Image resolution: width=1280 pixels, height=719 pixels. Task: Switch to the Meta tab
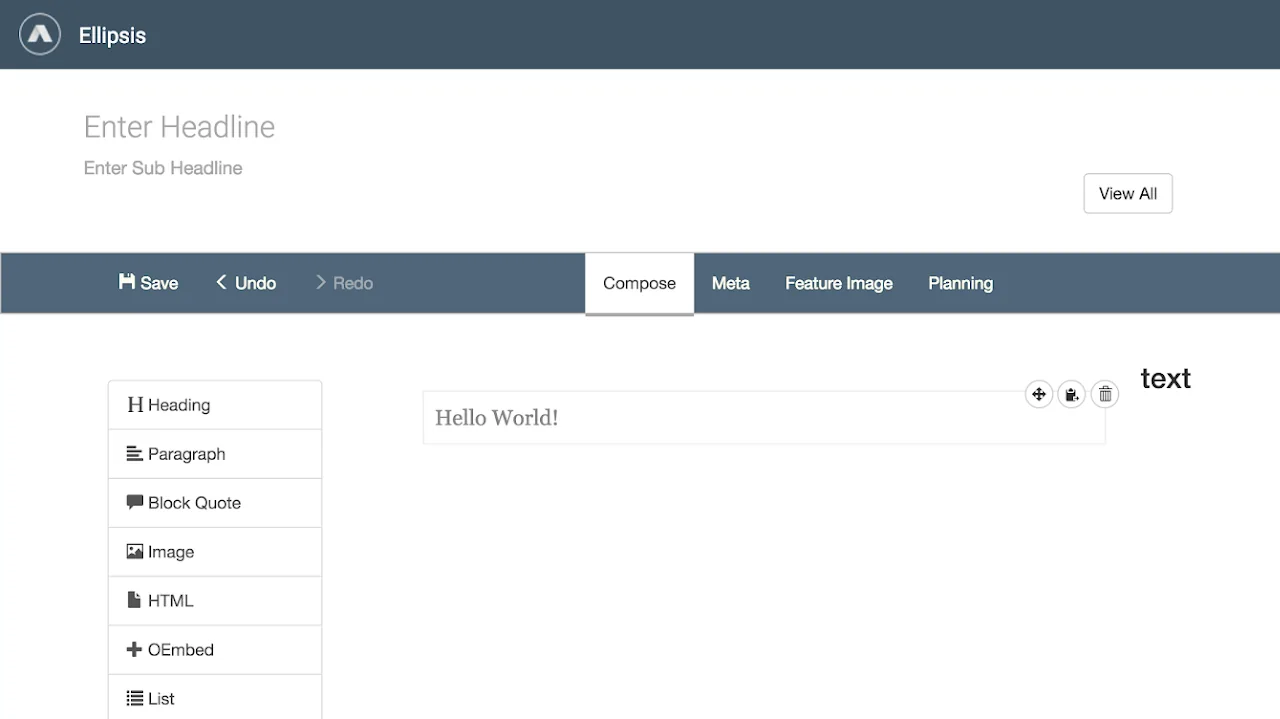(x=731, y=283)
